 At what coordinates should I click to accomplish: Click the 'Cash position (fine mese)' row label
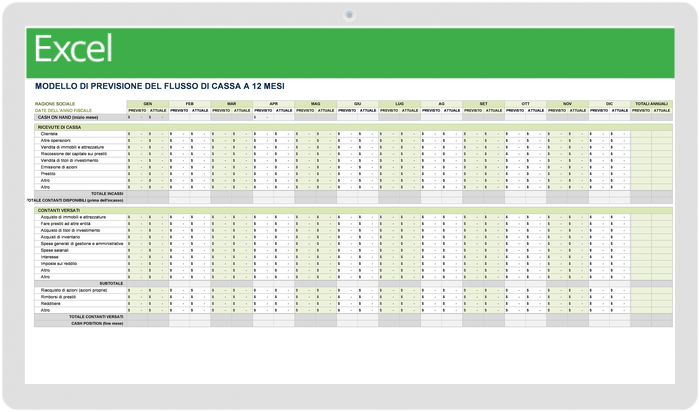click(97, 323)
